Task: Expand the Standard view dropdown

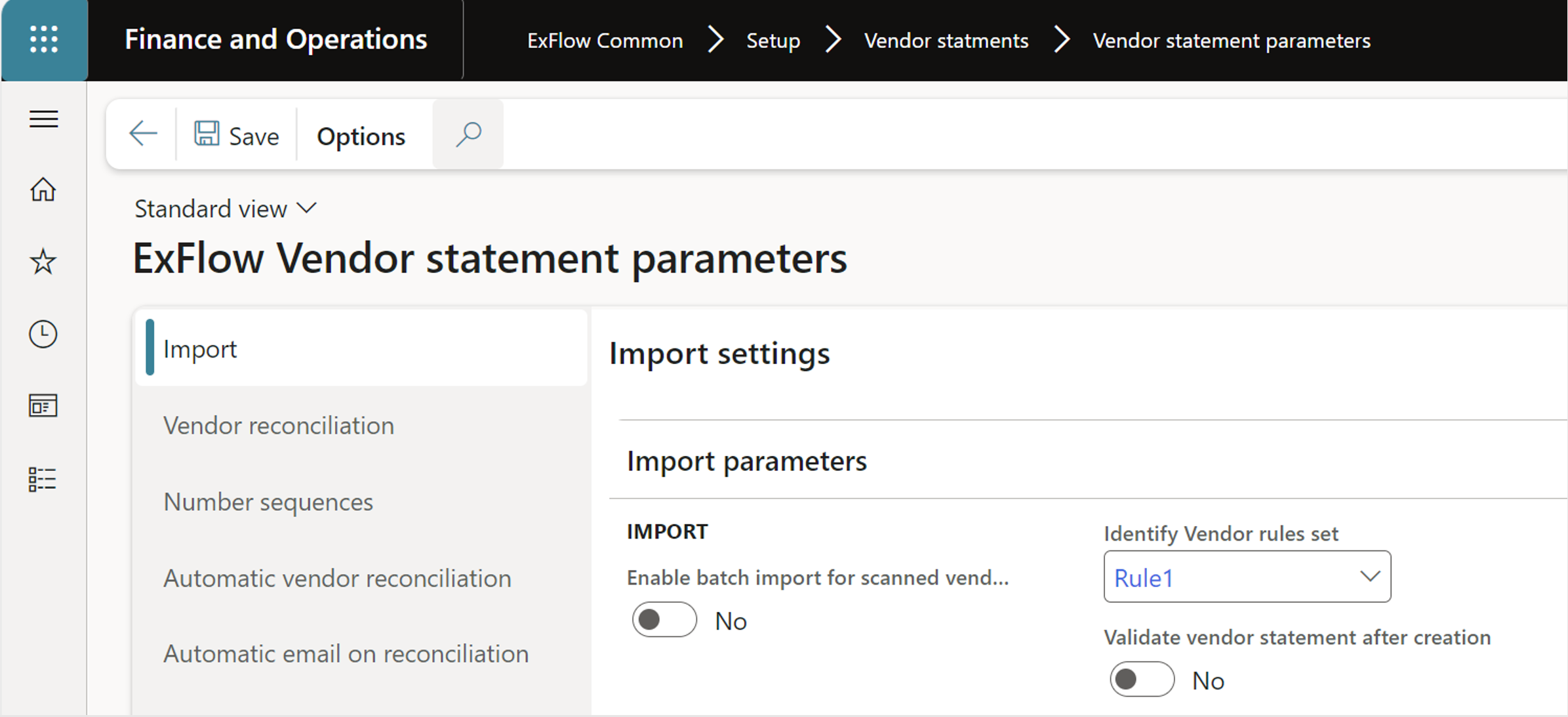Action: pyautogui.click(x=226, y=209)
